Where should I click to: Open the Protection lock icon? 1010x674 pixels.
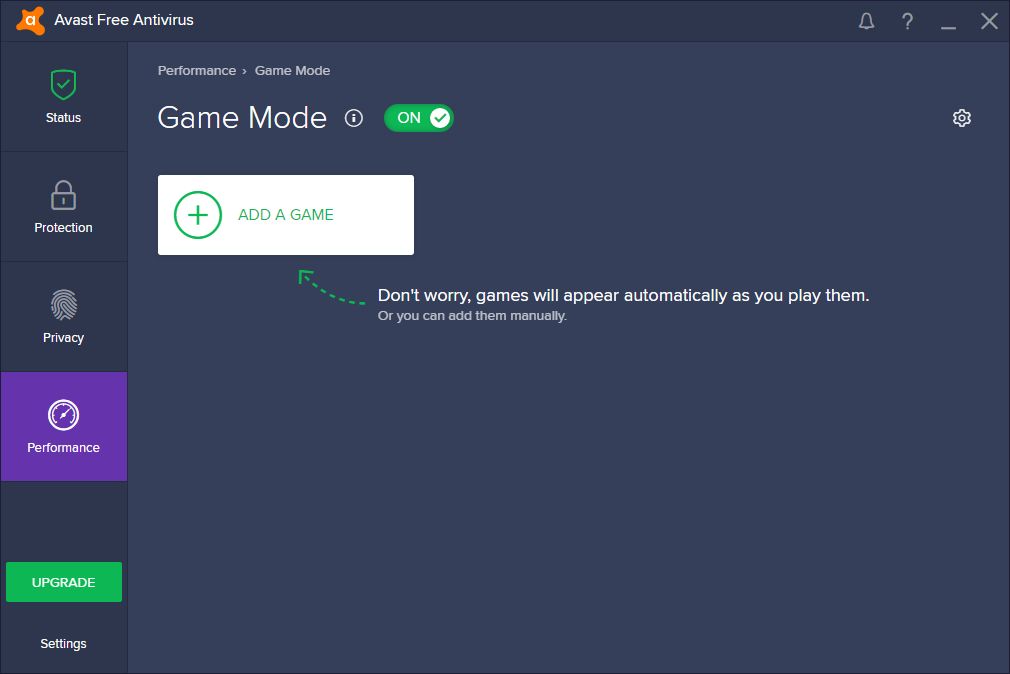pos(63,195)
